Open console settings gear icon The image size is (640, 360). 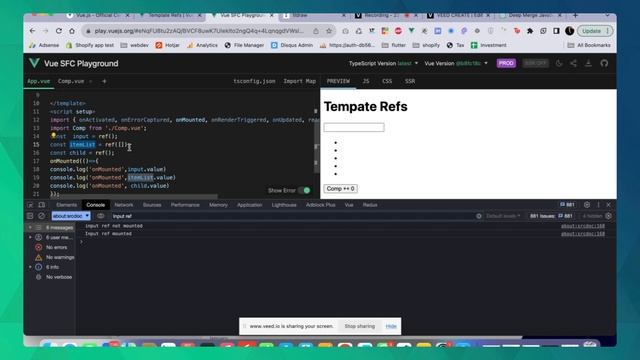(608, 216)
